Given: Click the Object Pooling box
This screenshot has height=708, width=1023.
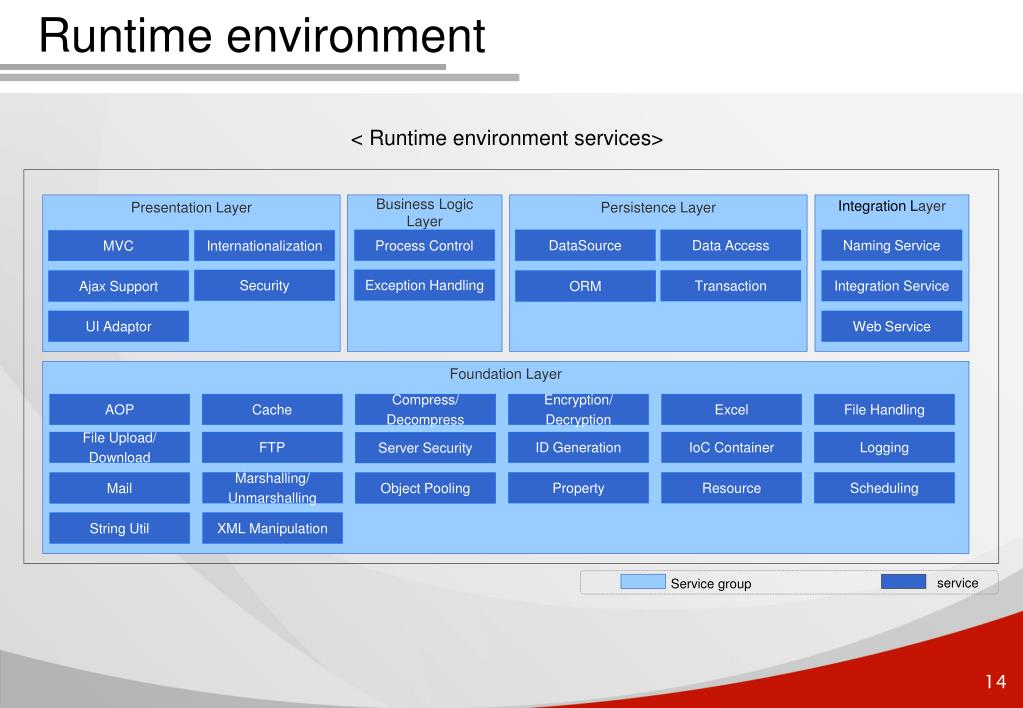Looking at the screenshot, I should pos(425,487).
